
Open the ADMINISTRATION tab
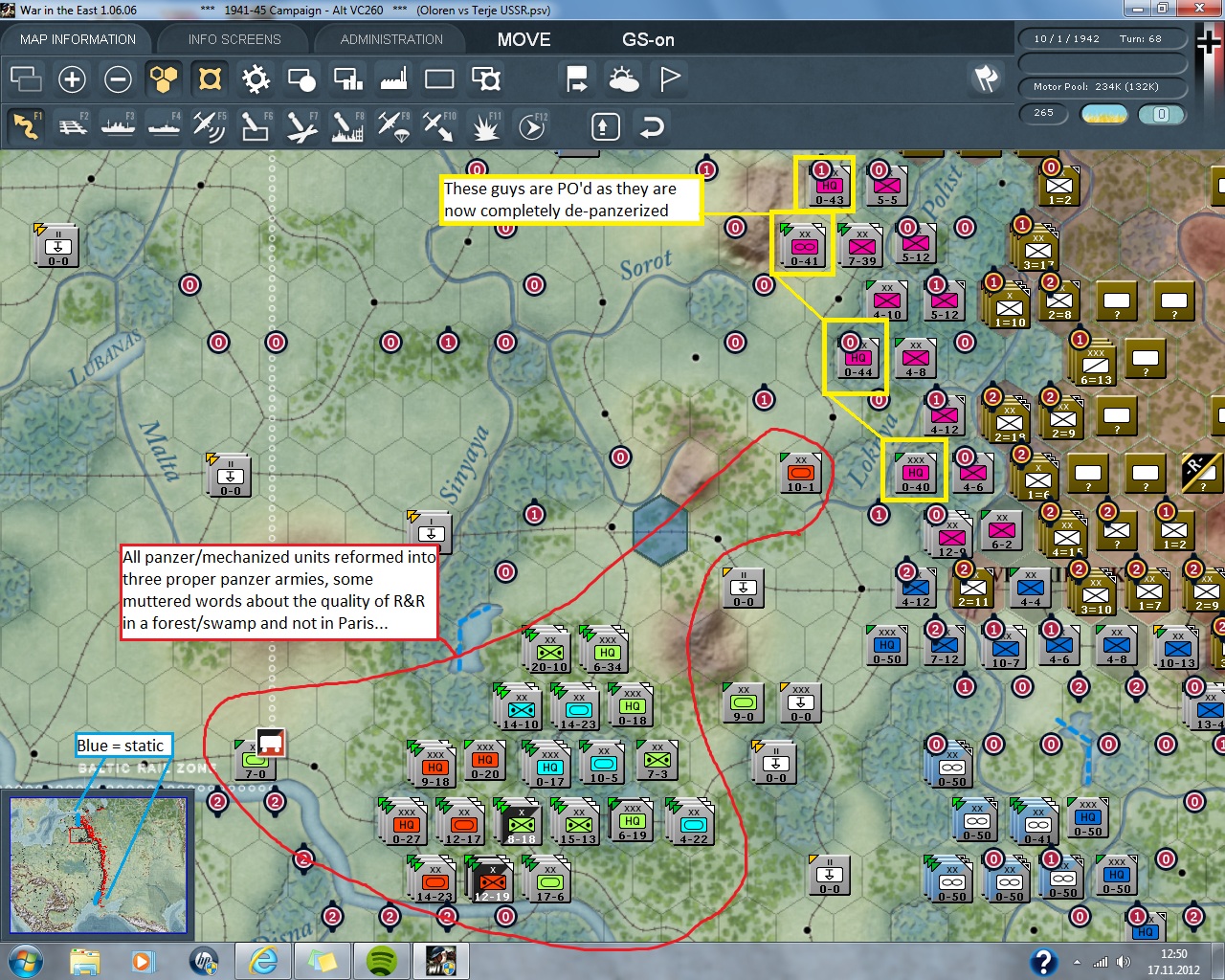tap(391, 39)
